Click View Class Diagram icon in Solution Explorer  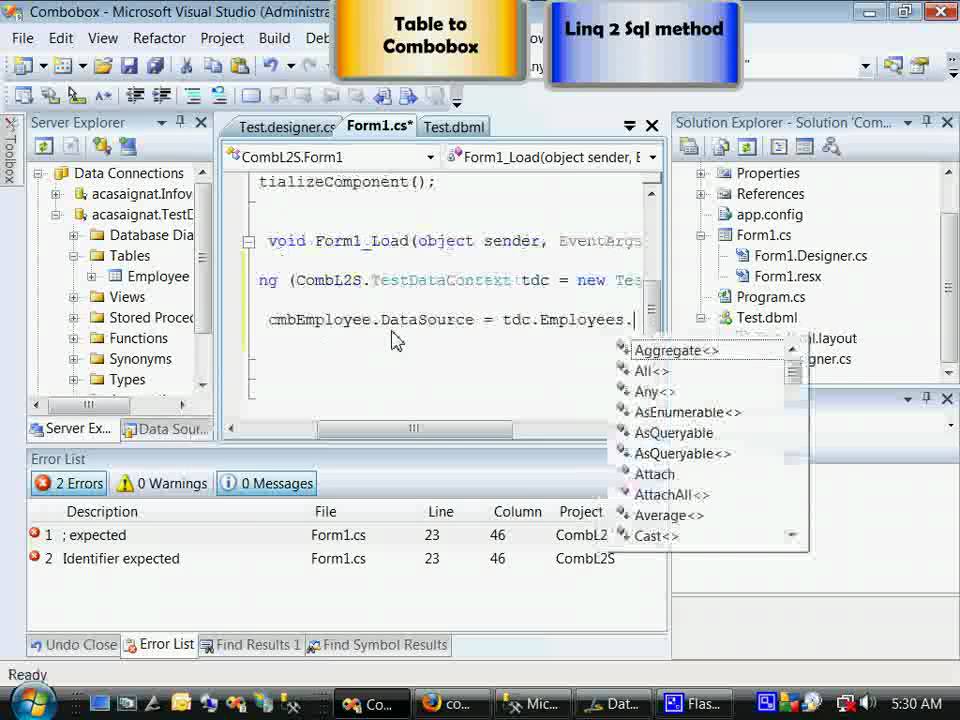831,146
